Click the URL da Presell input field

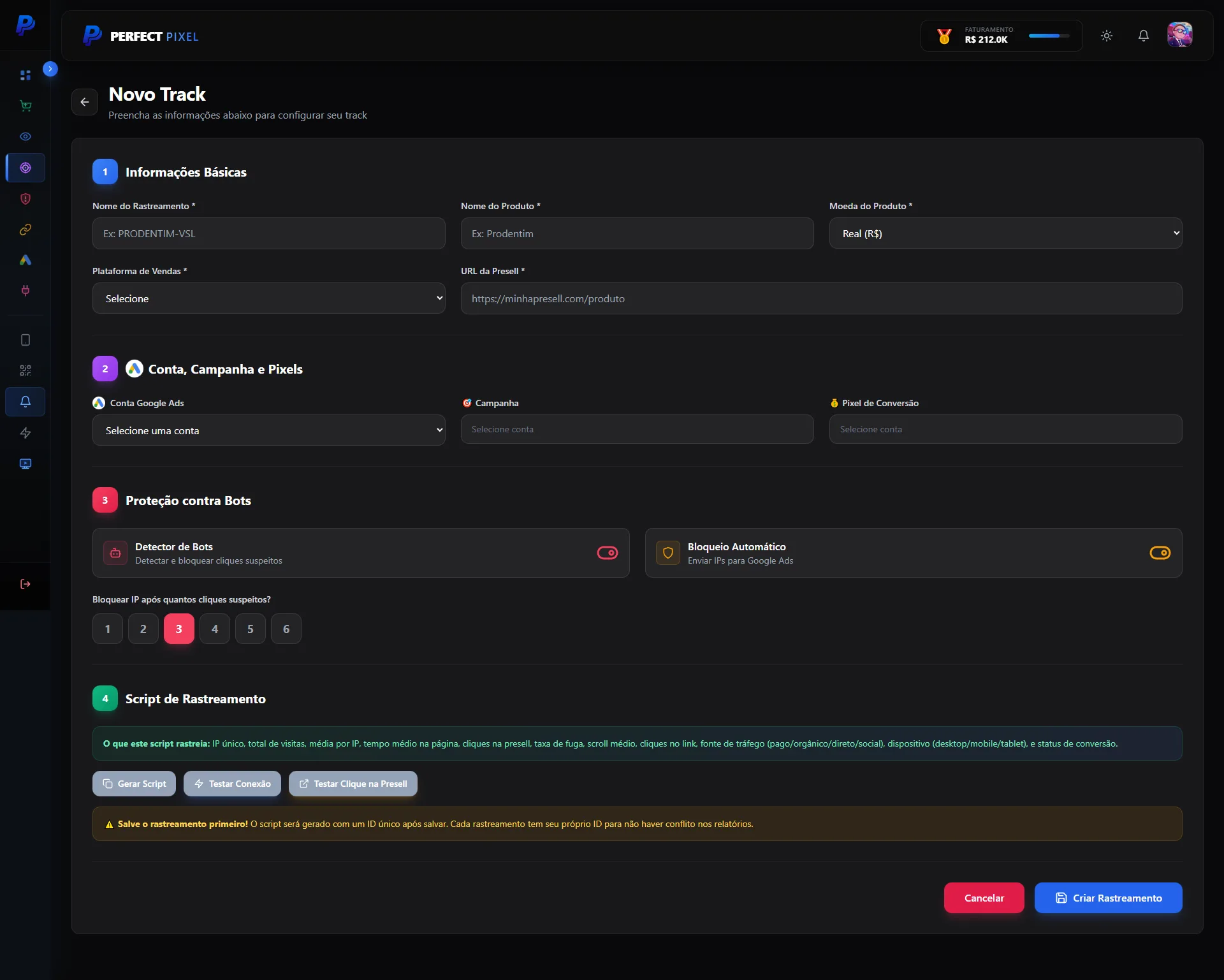point(821,298)
